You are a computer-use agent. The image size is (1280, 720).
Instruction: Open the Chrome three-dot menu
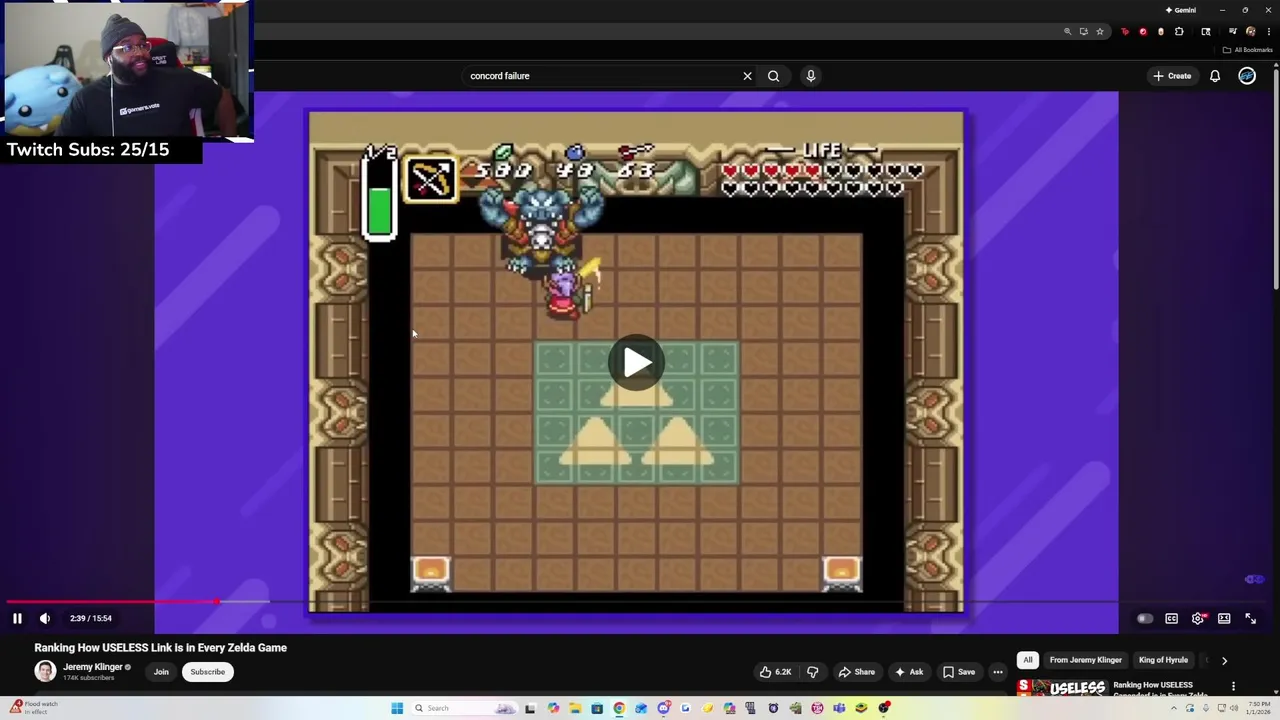1269,32
